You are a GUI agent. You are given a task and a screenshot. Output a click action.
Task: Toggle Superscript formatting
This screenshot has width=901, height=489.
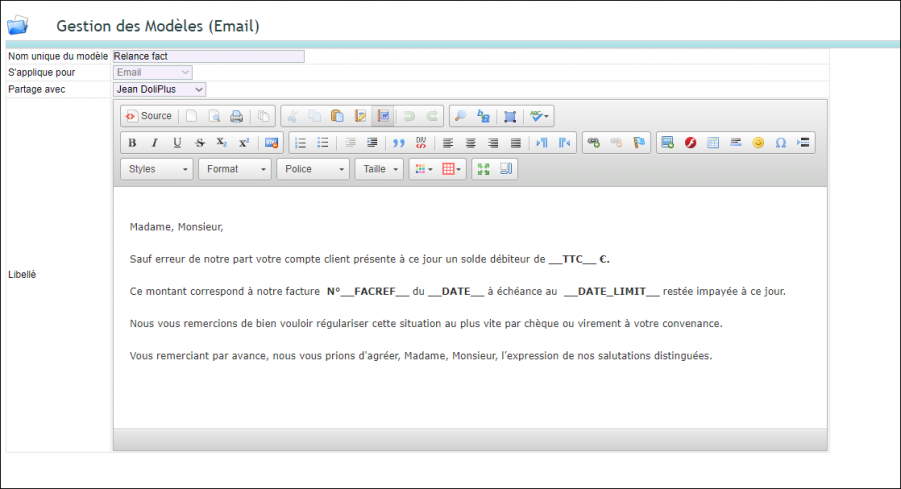pyautogui.click(x=244, y=143)
